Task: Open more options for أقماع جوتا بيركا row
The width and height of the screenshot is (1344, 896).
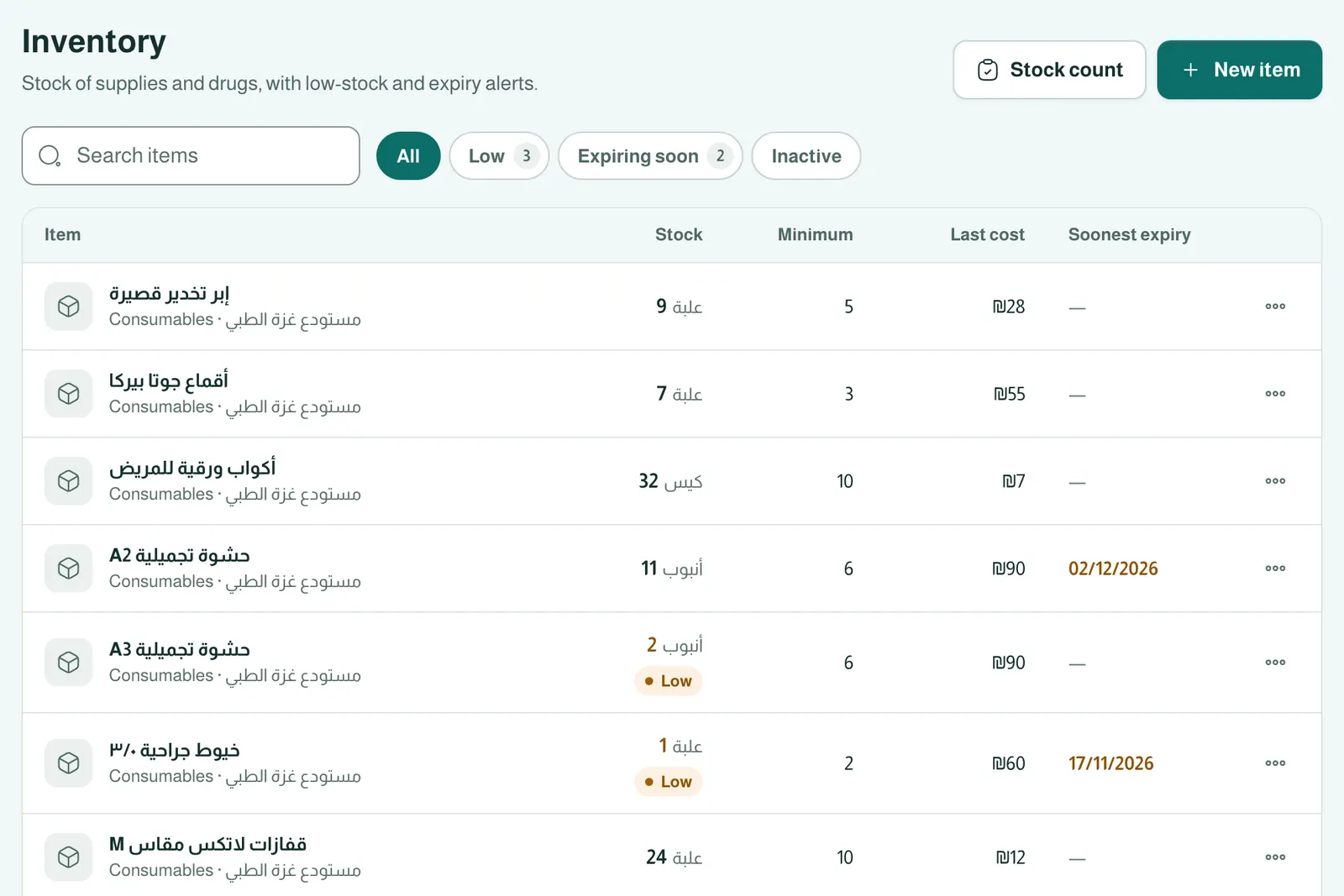Action: [x=1275, y=394]
